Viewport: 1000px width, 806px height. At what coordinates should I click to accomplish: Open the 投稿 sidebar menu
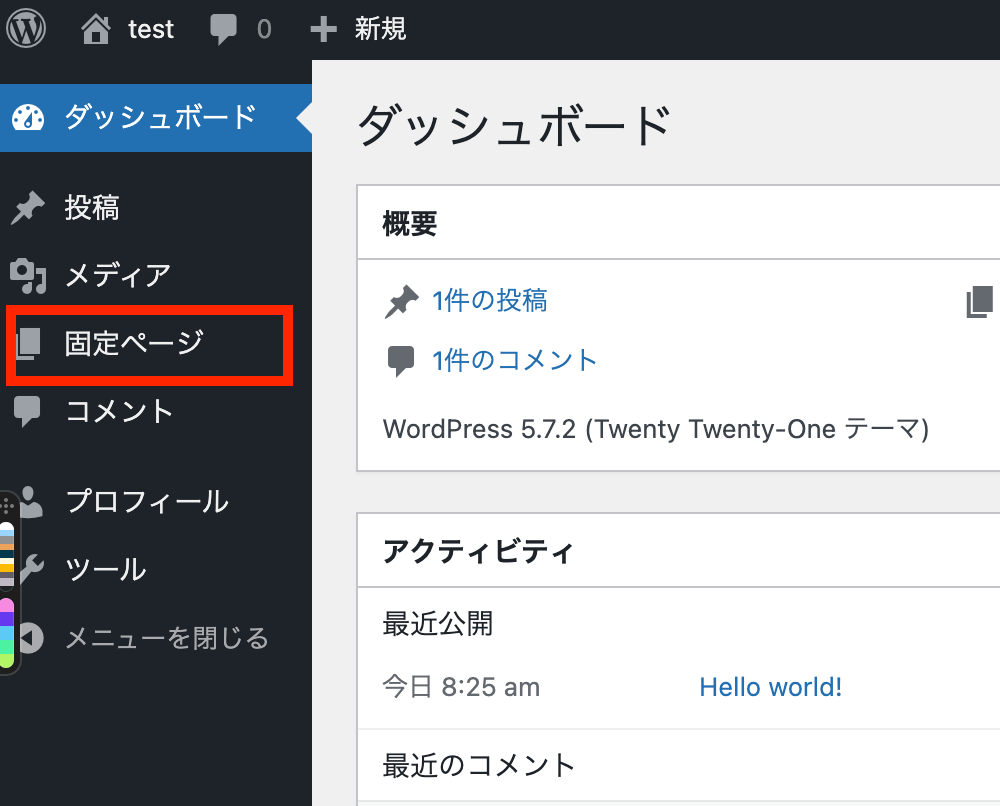coord(92,208)
